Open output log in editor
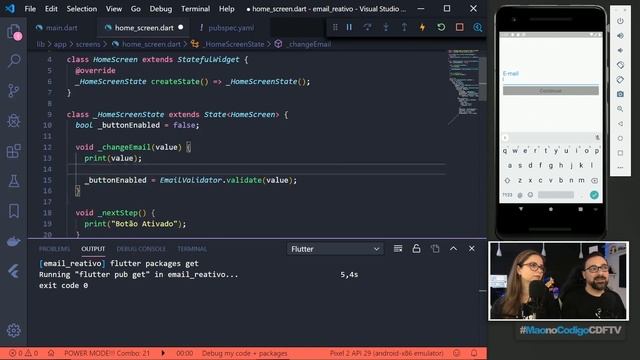 click(435, 249)
